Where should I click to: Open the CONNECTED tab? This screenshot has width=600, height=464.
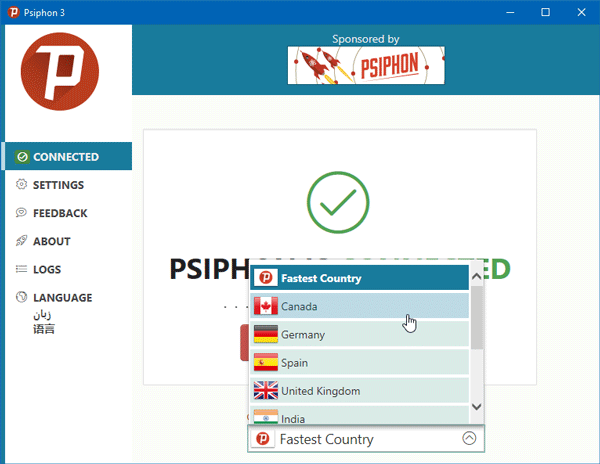[x=68, y=156]
